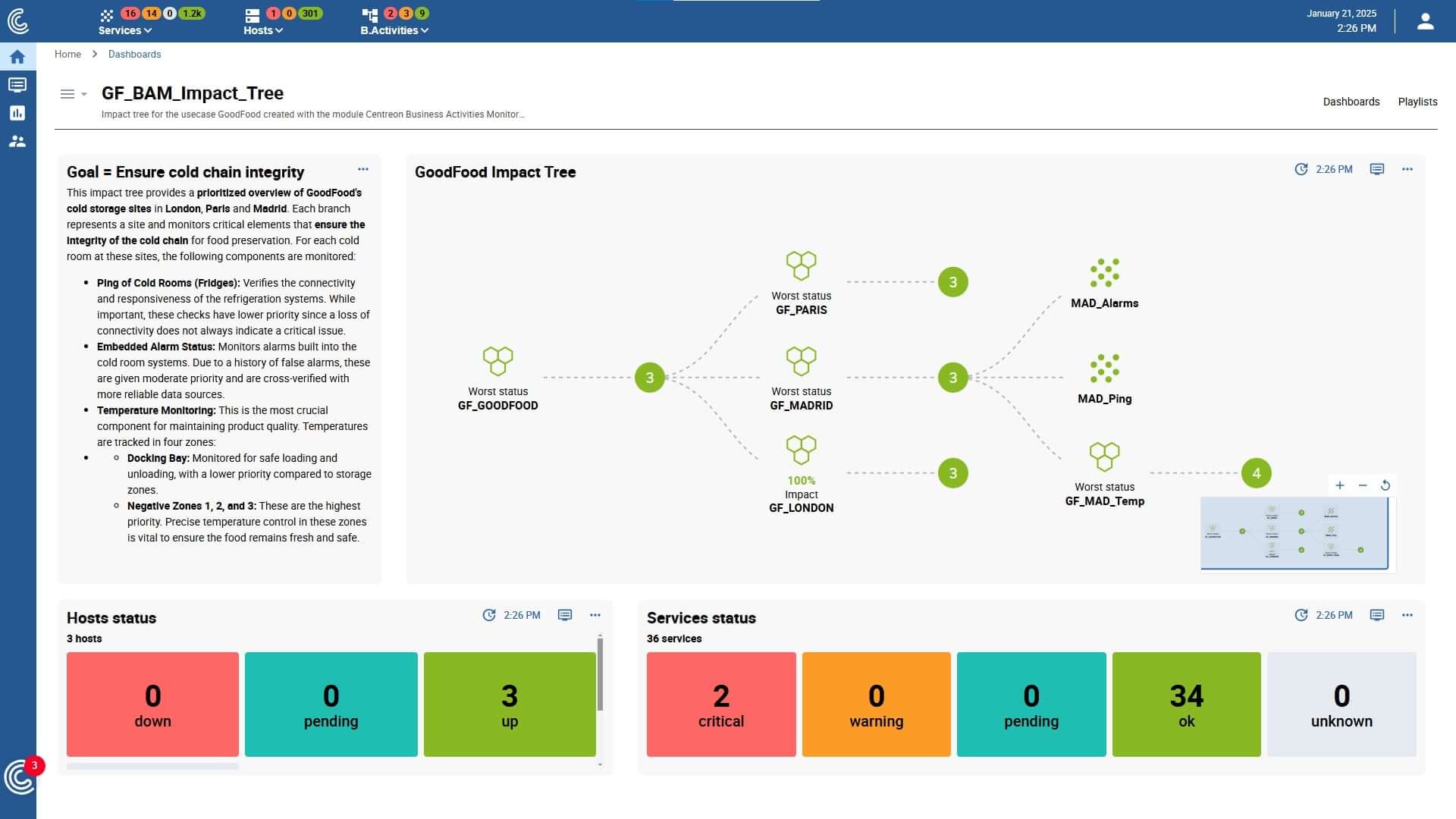1456x819 pixels.
Task: Select the MAD_Ping service node
Action: 1105,378
